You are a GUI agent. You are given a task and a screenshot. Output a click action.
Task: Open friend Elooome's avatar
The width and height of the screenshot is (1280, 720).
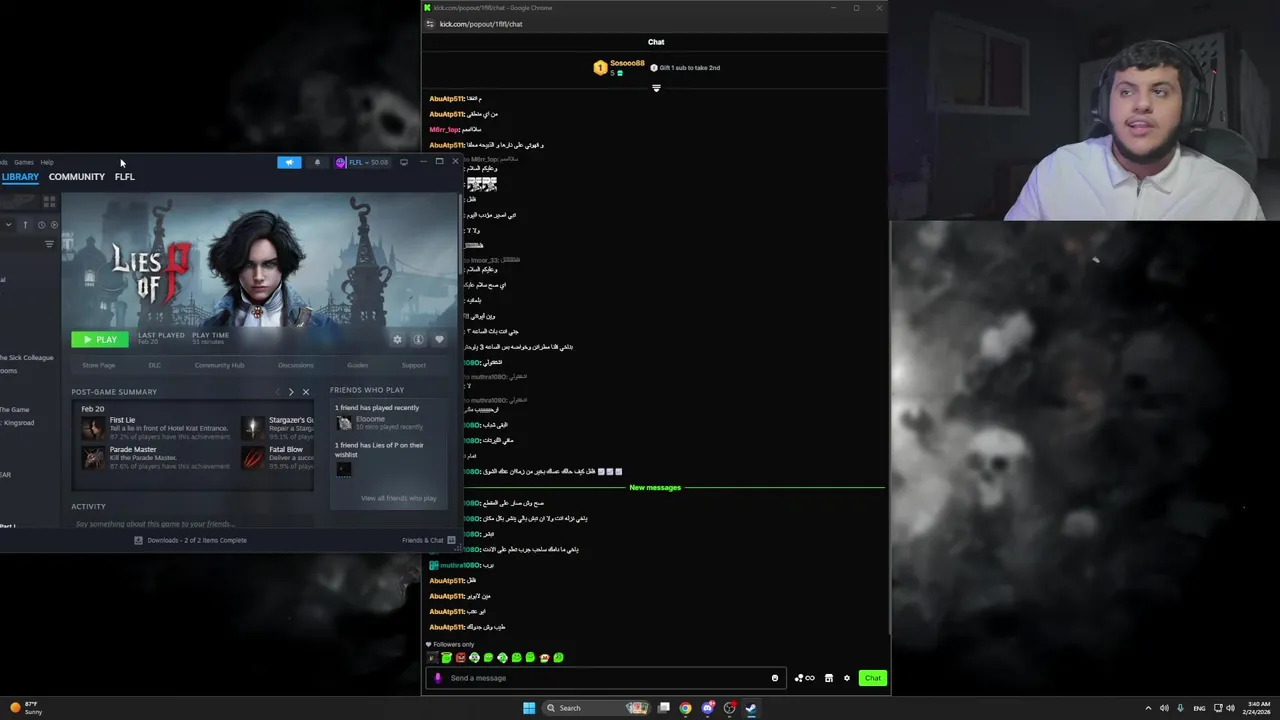pos(344,423)
